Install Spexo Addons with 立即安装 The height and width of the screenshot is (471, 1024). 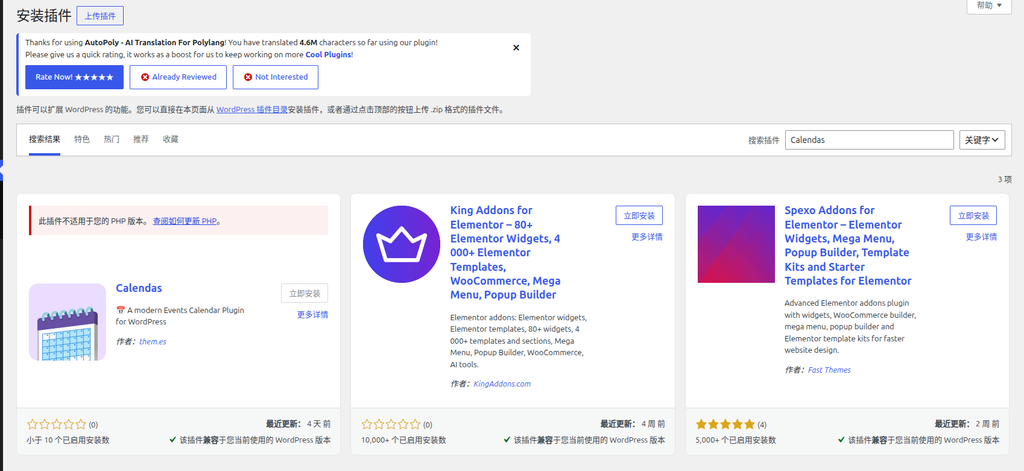973,216
